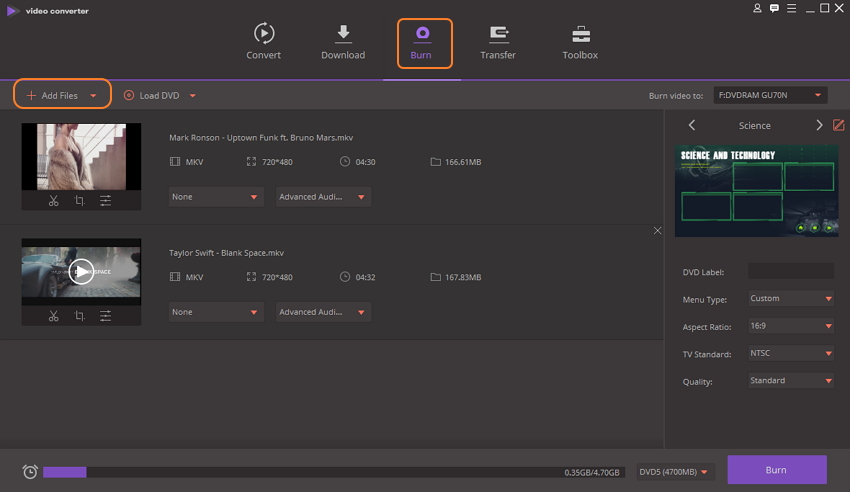Open effects settings icon under Blank Space thumbnail

click(105, 316)
